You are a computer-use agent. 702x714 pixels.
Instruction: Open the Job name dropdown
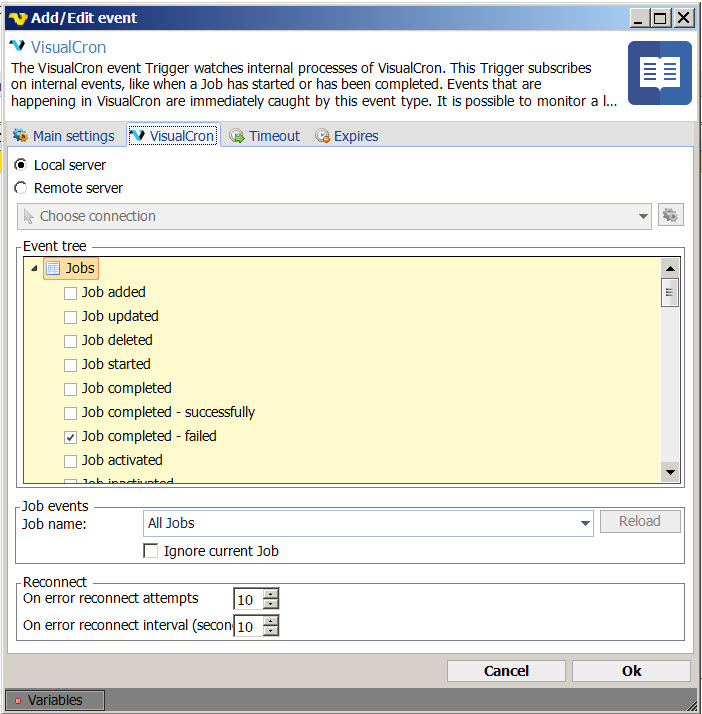tap(585, 523)
